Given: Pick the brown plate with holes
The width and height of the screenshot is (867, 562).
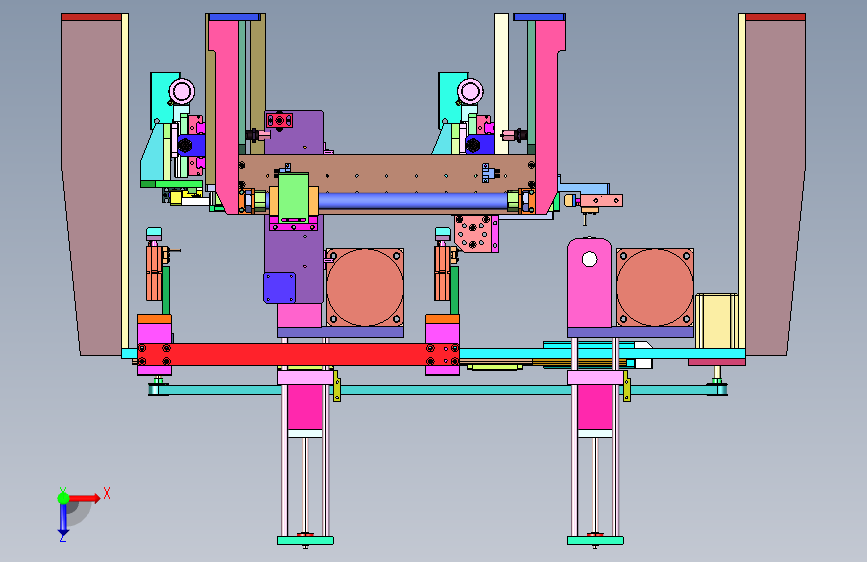Looking at the screenshot, I should coord(387,173).
